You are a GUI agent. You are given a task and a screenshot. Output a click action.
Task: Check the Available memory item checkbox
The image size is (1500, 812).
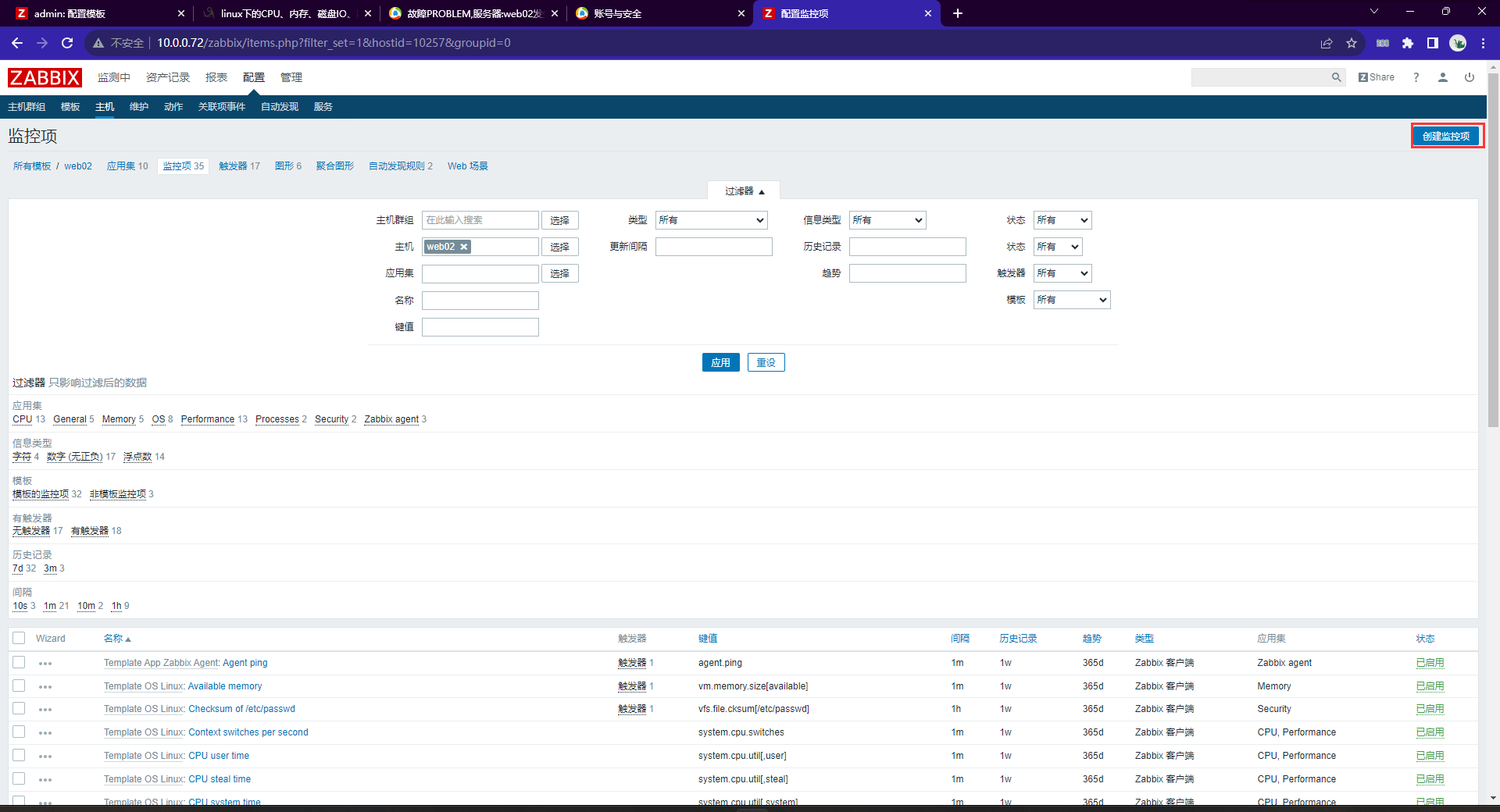tap(19, 686)
